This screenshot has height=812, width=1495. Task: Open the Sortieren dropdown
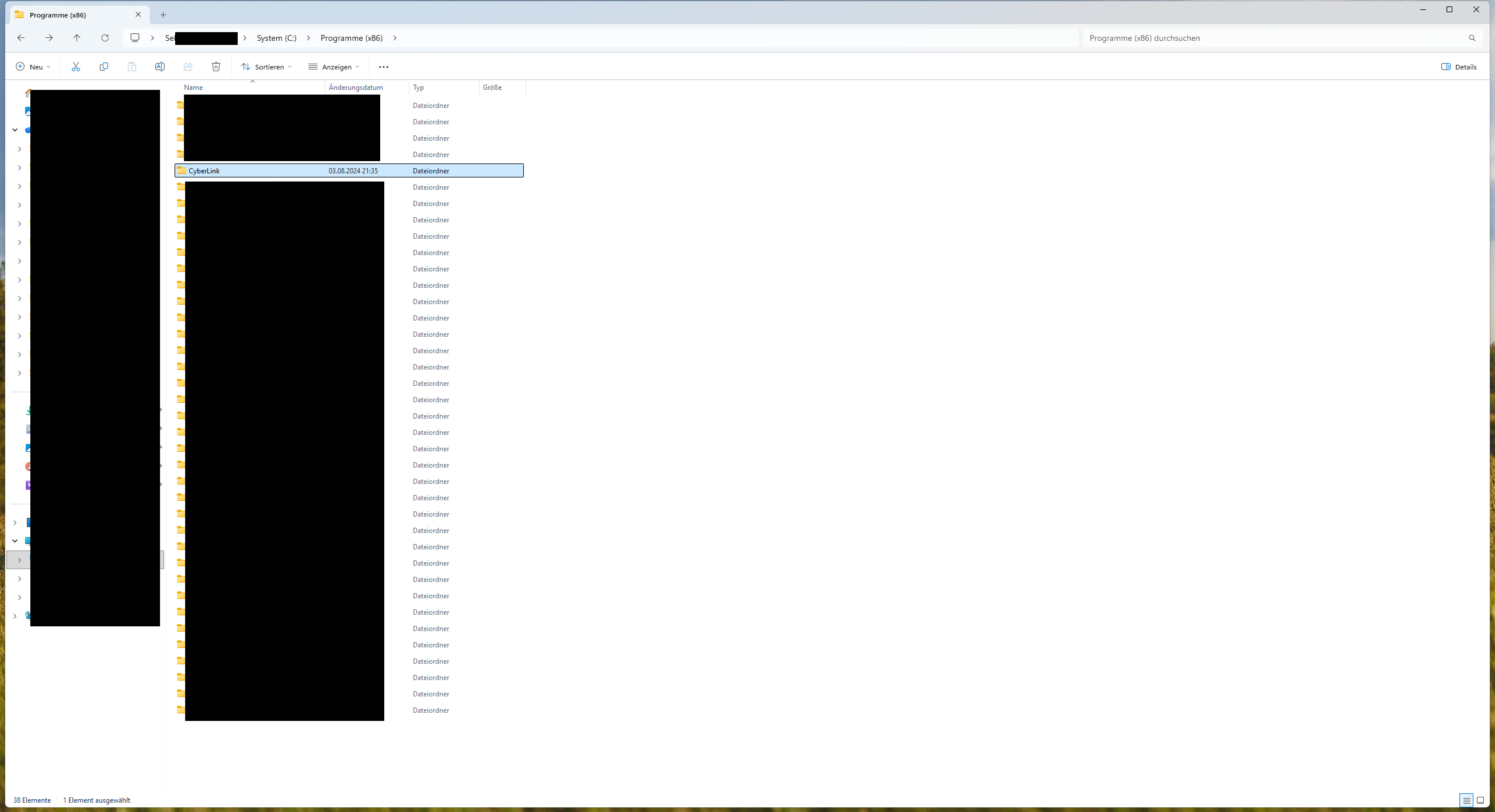pos(266,67)
